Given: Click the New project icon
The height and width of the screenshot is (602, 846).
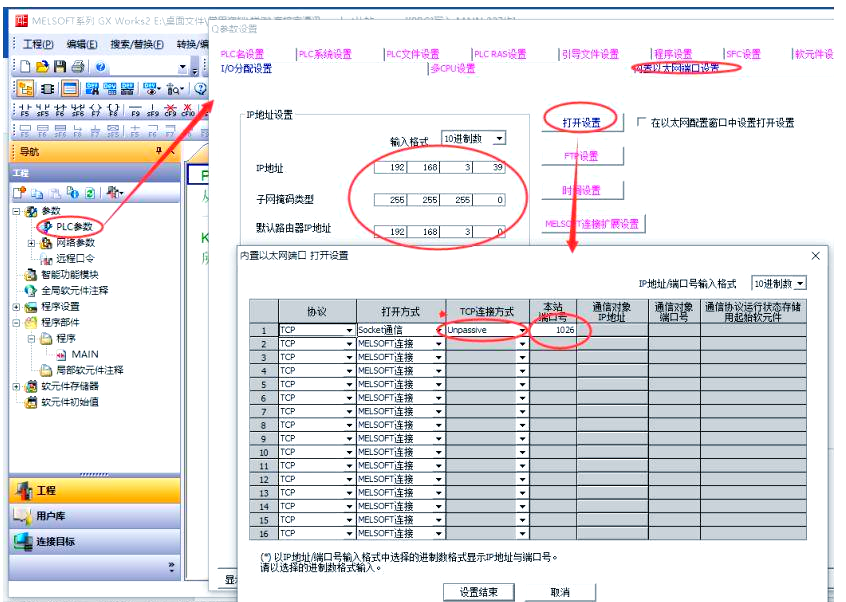Looking at the screenshot, I should [x=25, y=67].
